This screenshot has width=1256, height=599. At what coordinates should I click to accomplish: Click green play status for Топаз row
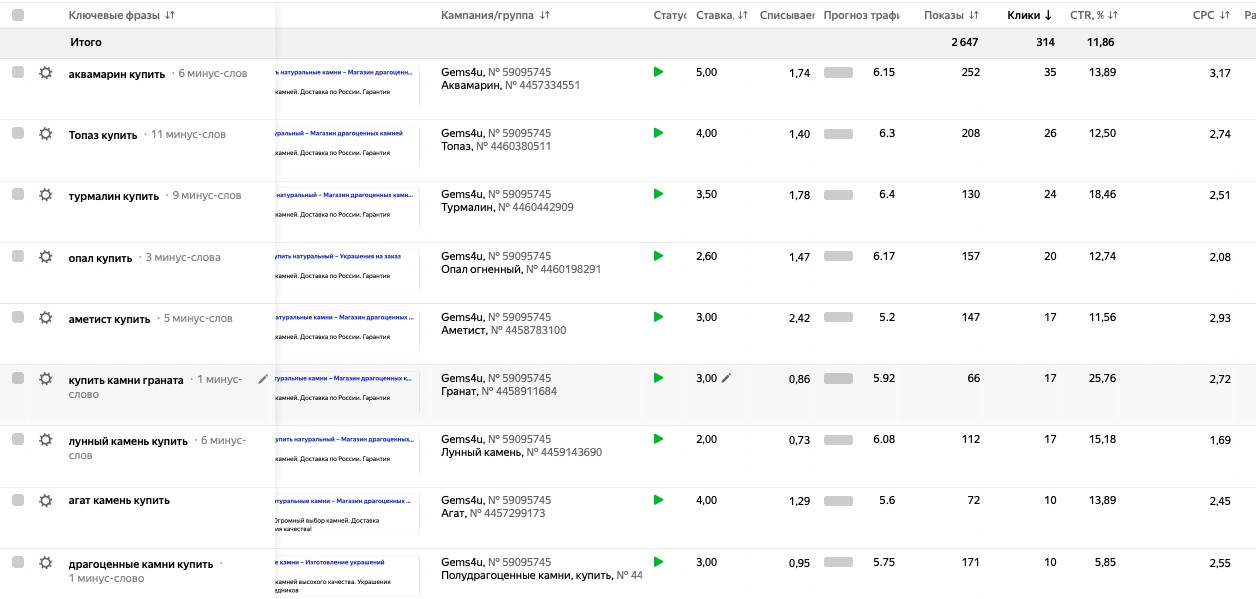[x=658, y=133]
